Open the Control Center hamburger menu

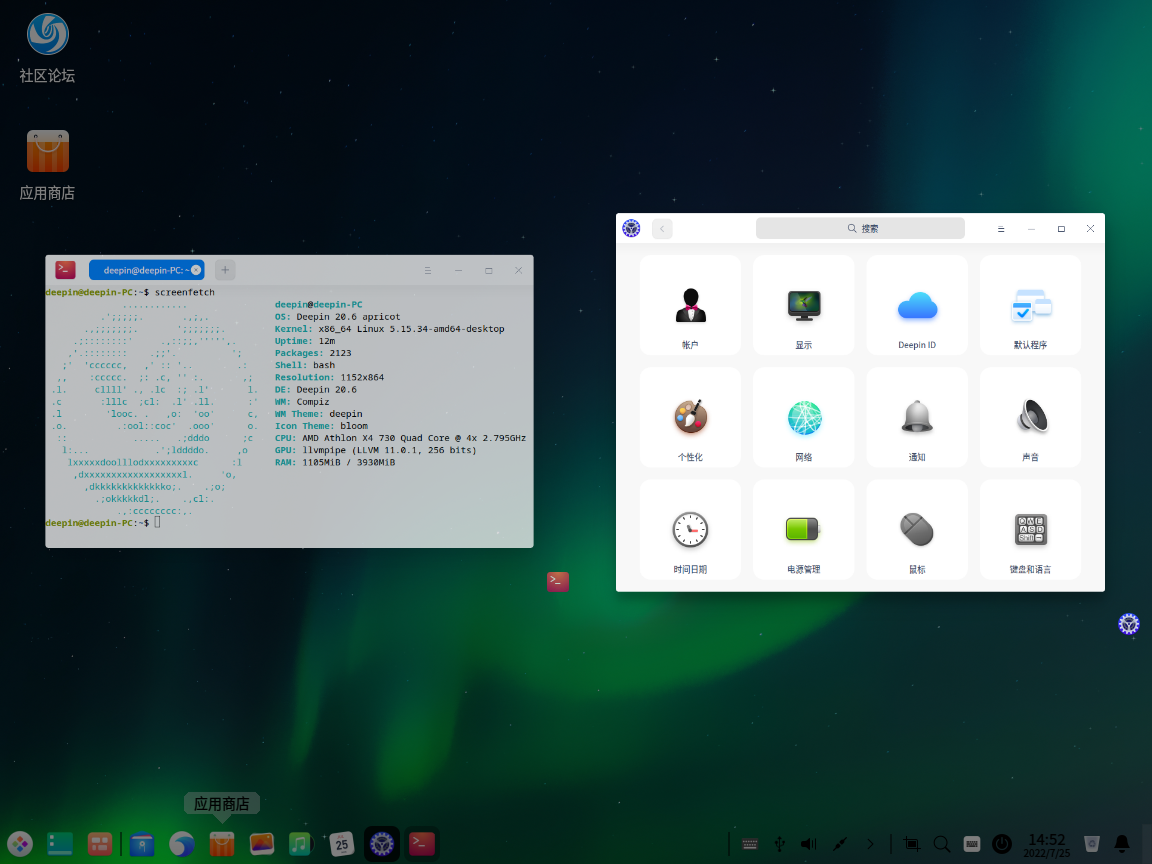[x=1001, y=229]
